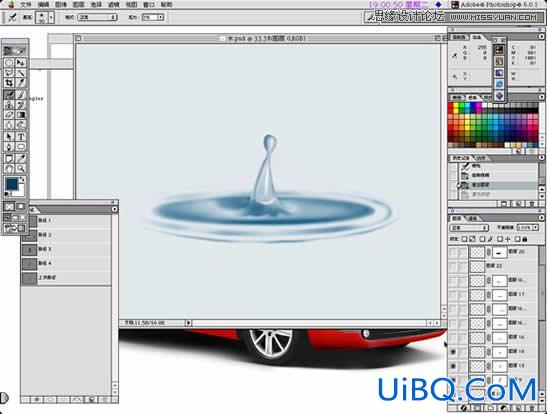Viewport: 547px width, 414px height.
Task: Select the Notes tool
Action: (9, 159)
